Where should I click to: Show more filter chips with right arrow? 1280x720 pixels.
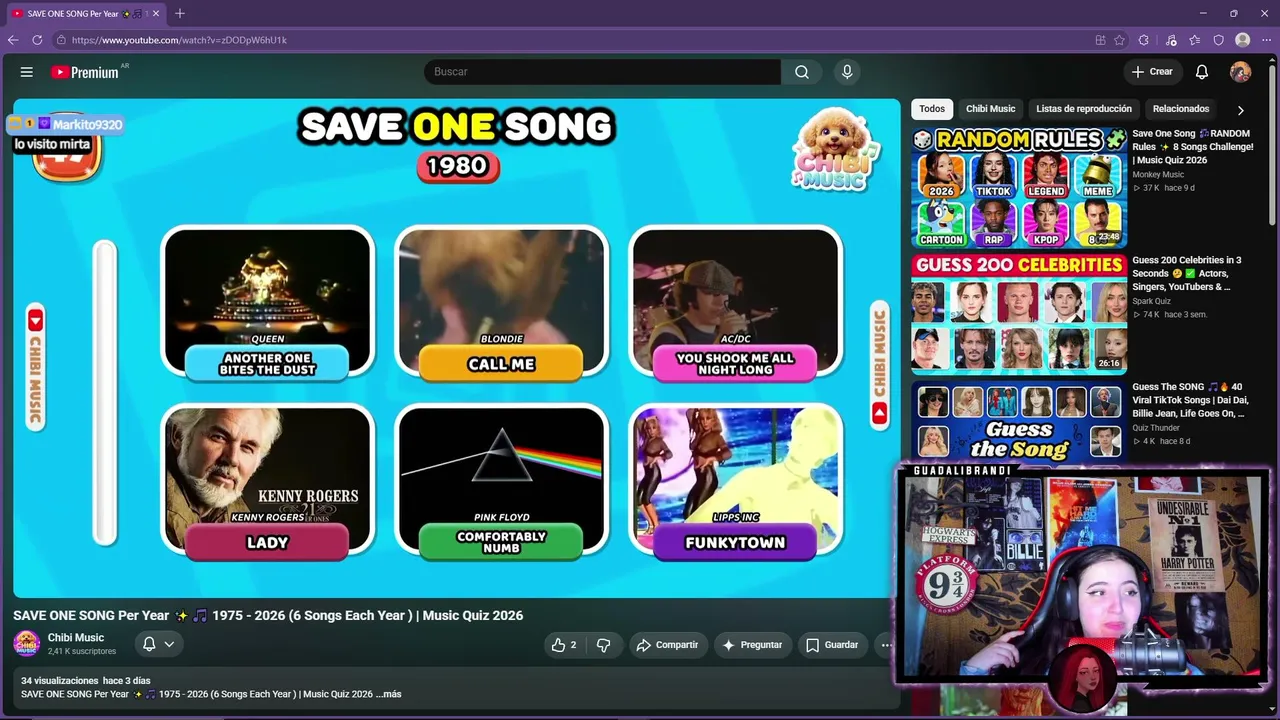click(x=1240, y=110)
